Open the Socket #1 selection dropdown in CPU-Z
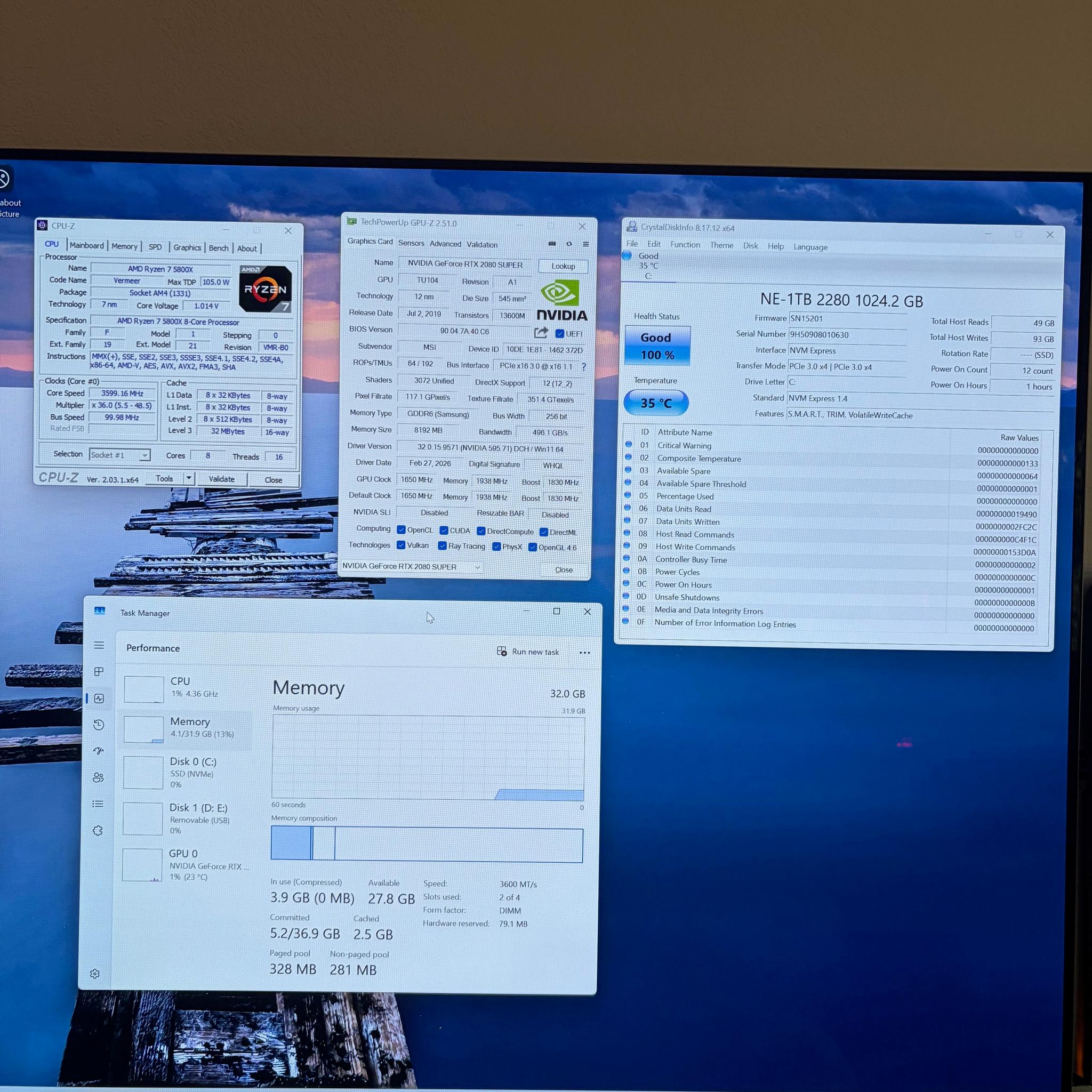Screen dimensions: 1092x1092 click(120, 455)
